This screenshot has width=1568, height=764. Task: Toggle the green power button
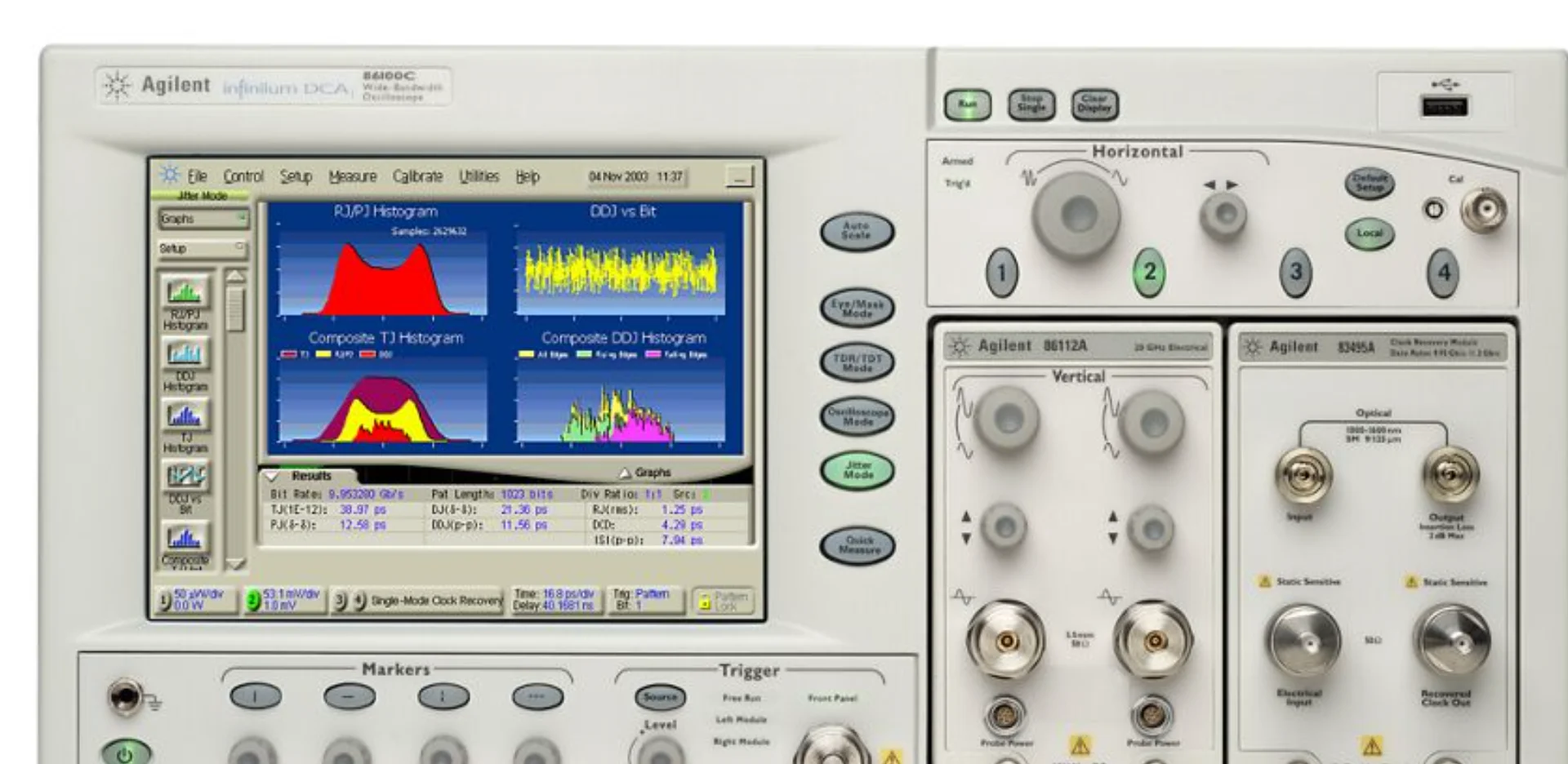[125, 753]
